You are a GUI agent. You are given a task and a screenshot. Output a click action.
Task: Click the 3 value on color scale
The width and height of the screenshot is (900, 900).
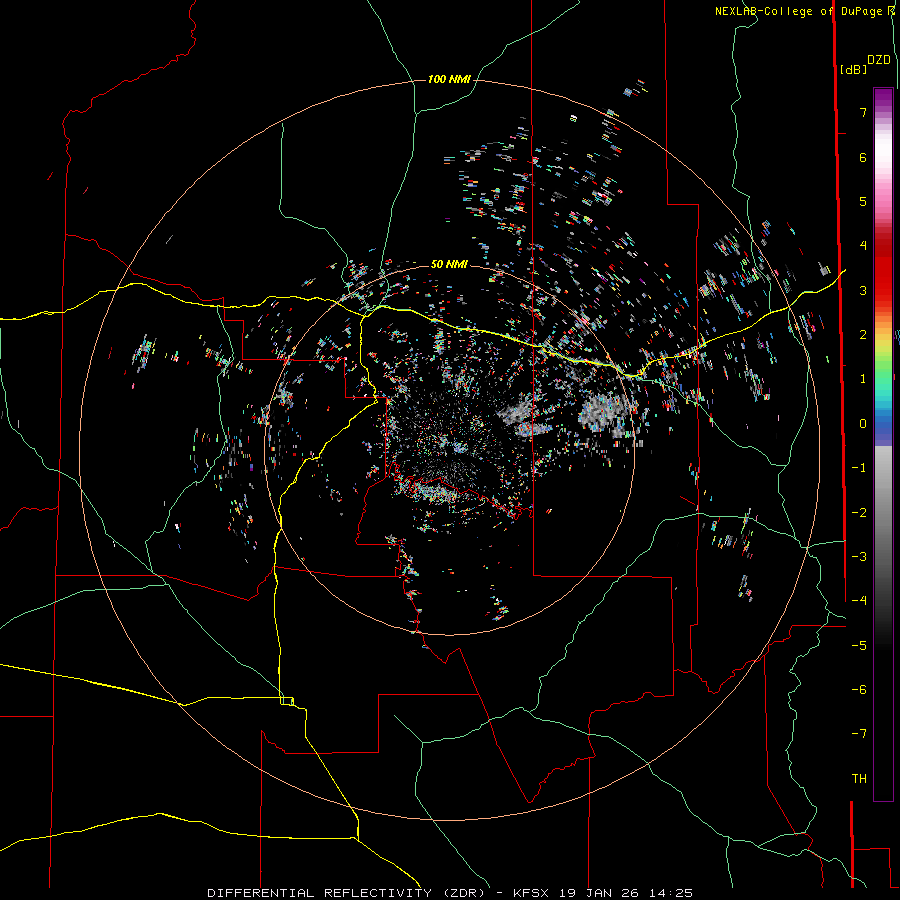(863, 290)
